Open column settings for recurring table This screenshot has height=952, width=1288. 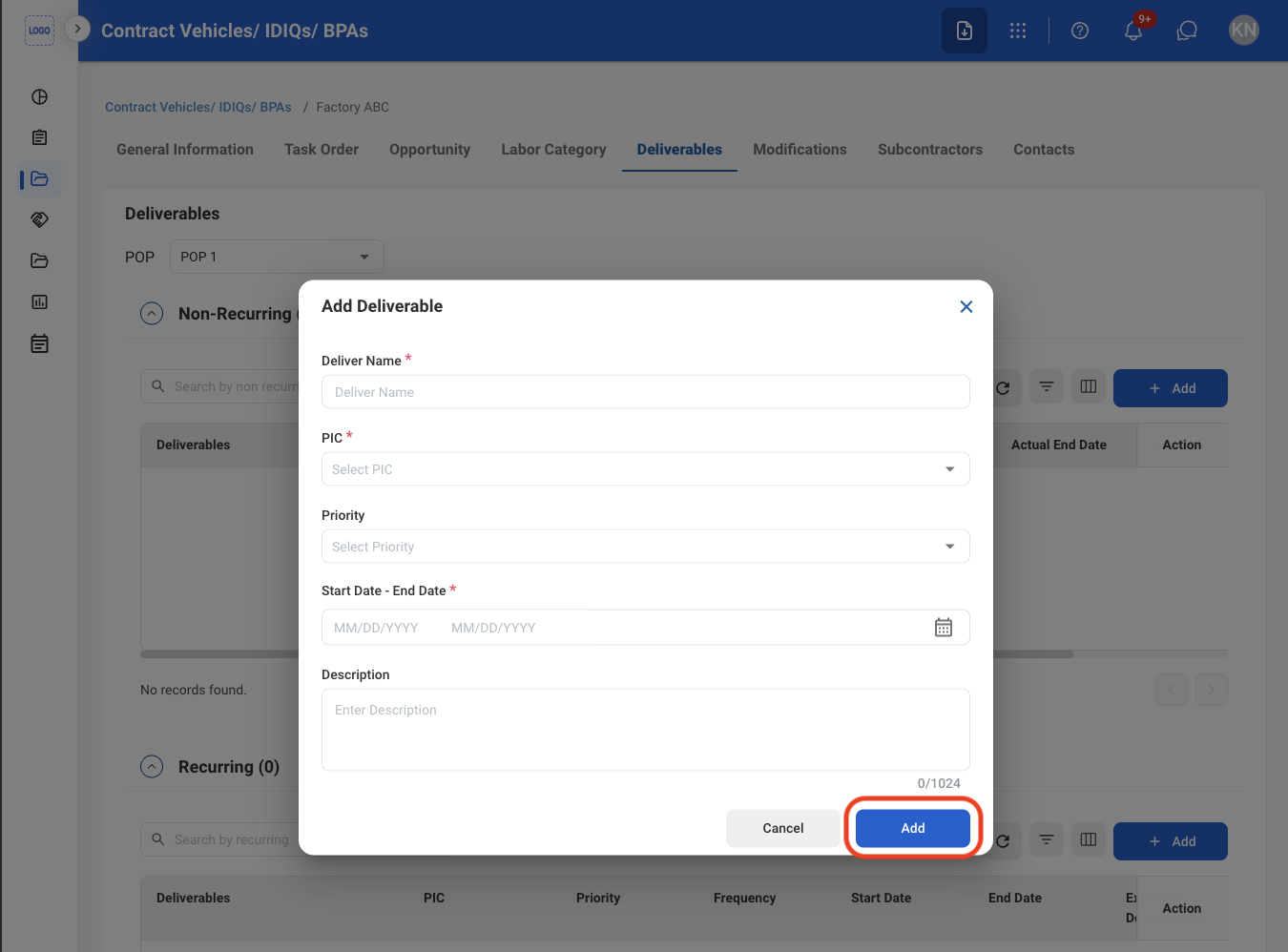pos(1089,839)
